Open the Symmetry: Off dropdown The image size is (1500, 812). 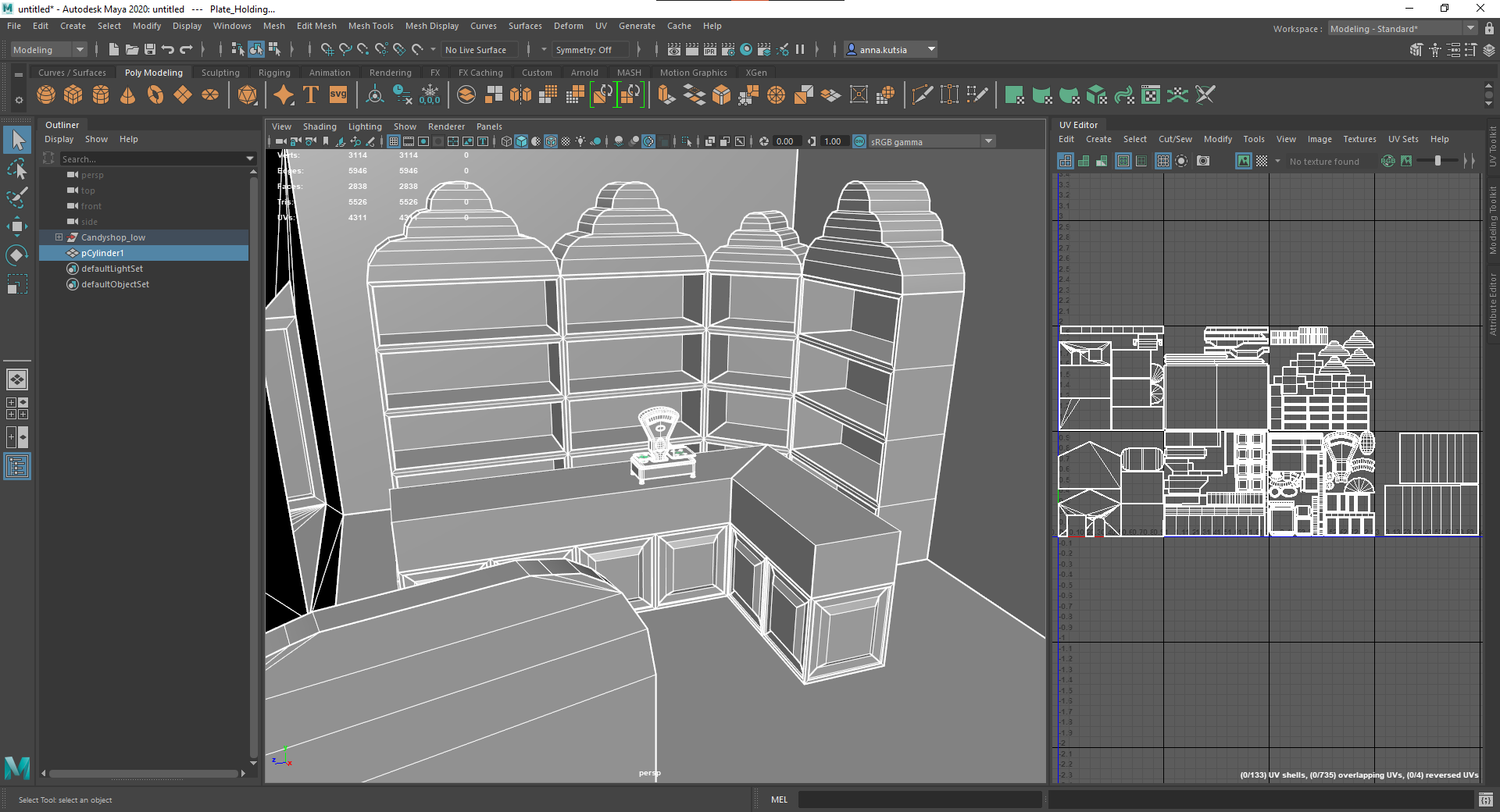(590, 49)
